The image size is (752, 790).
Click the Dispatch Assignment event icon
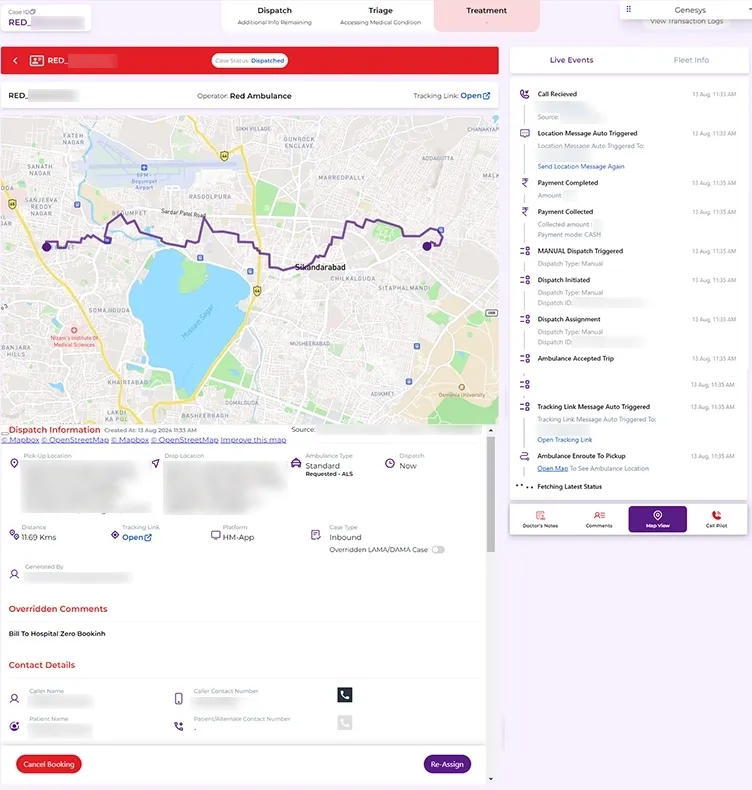click(525, 319)
